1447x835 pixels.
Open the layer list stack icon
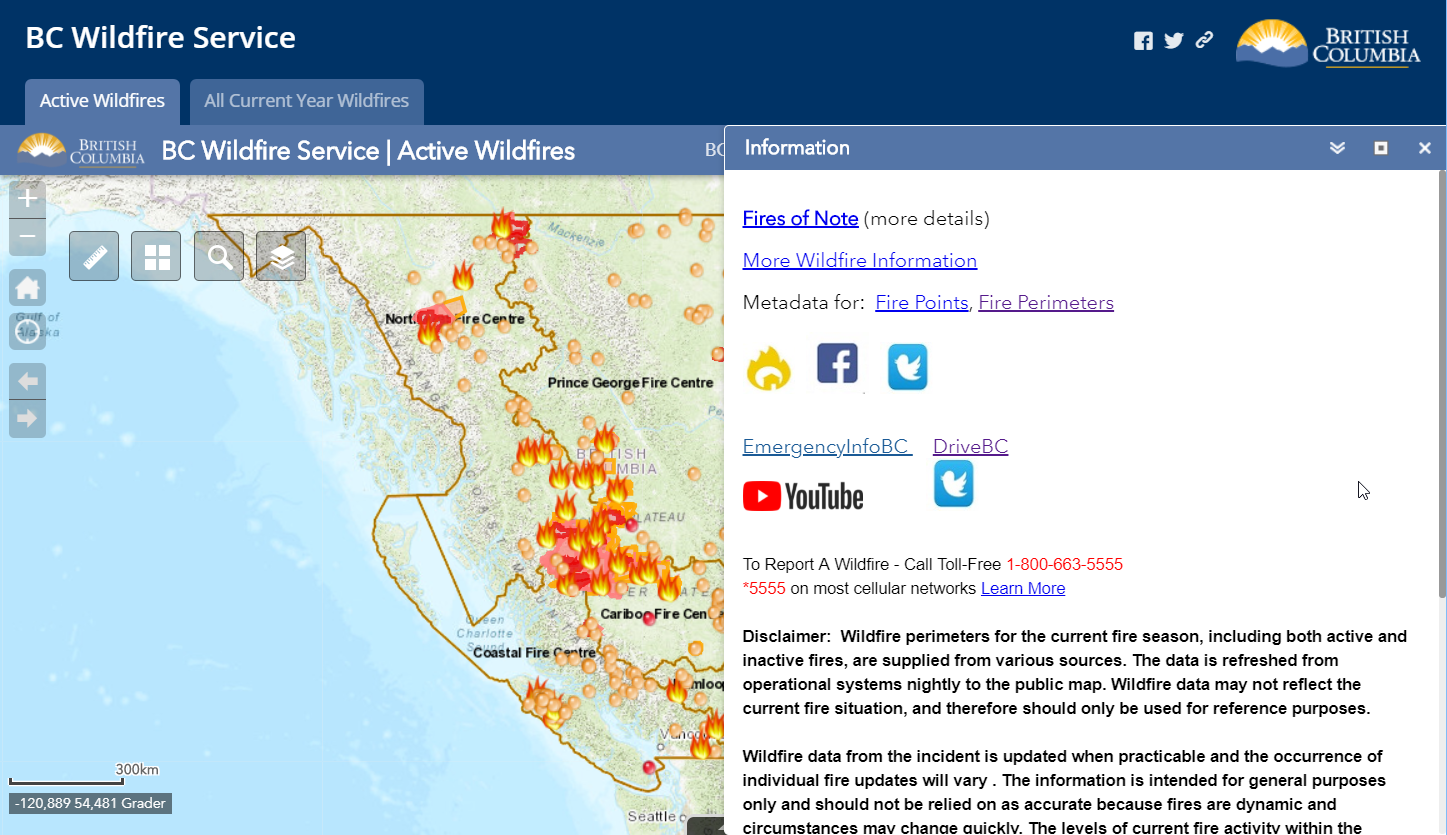pyautogui.click(x=281, y=256)
